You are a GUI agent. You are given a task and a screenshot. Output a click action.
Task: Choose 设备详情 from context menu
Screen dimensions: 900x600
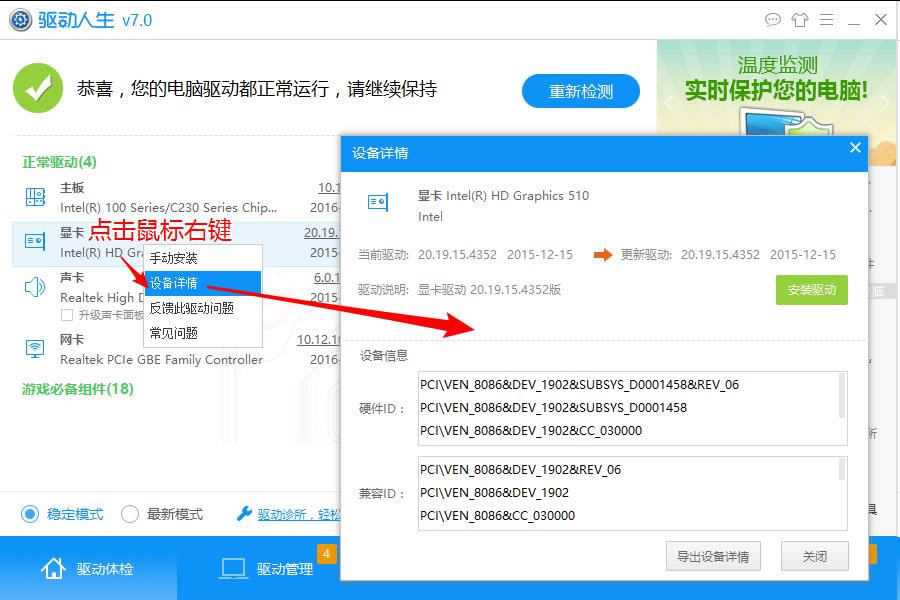(x=203, y=283)
